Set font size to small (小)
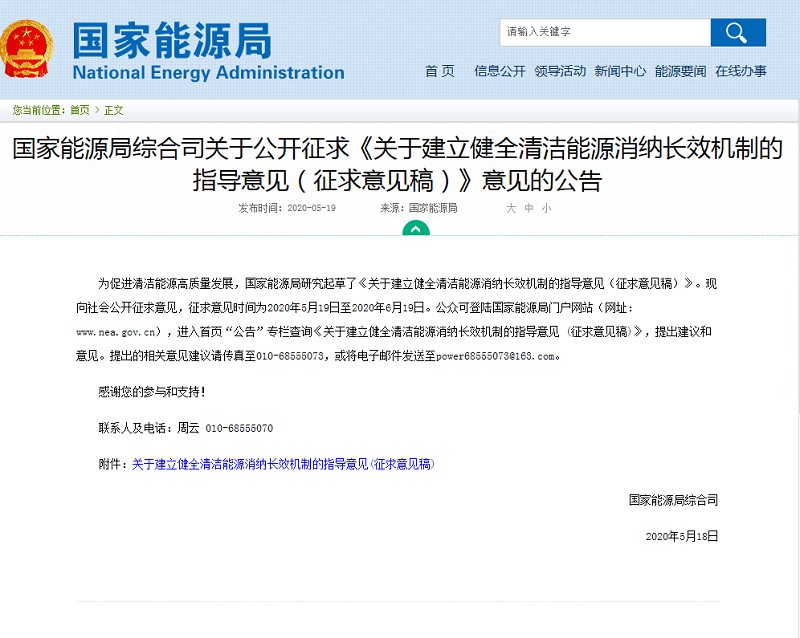 coord(546,208)
